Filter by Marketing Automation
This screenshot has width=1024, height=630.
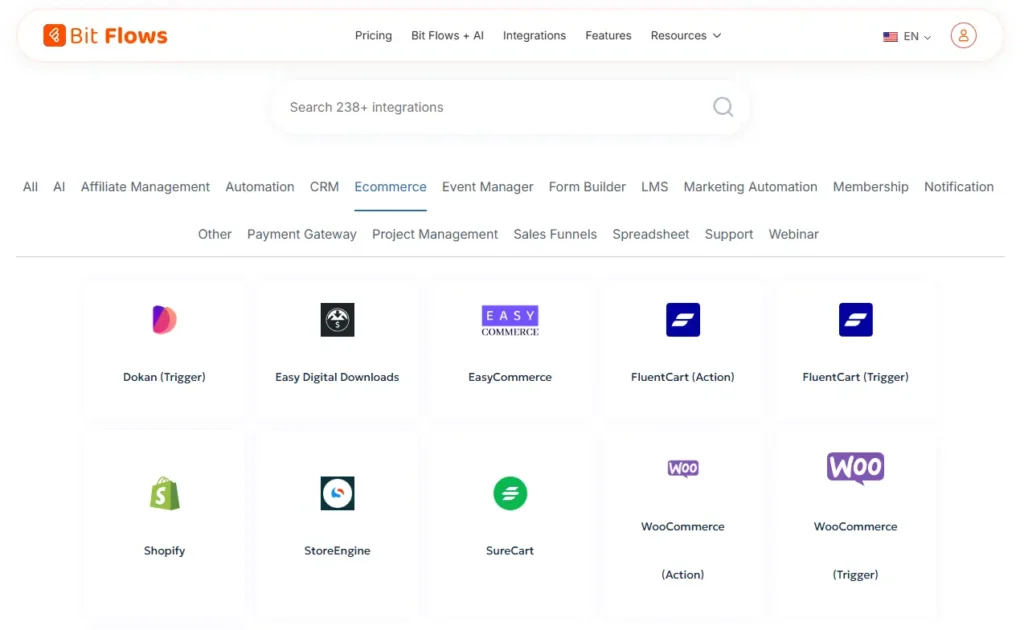click(750, 187)
